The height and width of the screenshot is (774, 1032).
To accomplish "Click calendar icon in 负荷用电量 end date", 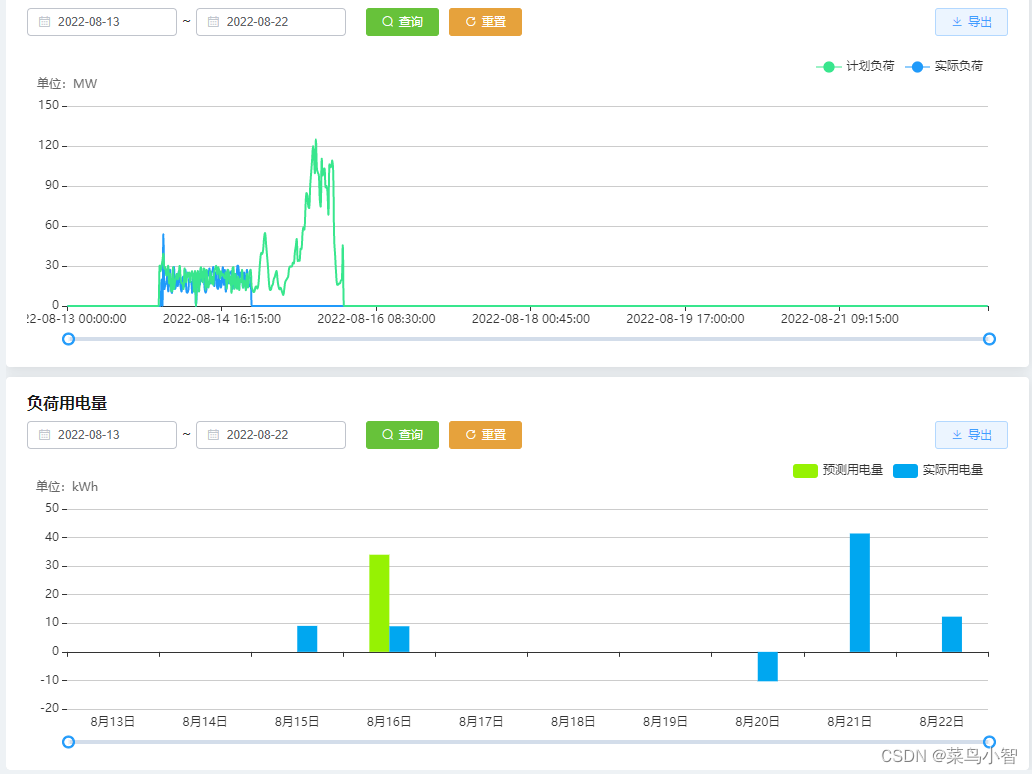I will tap(213, 434).
